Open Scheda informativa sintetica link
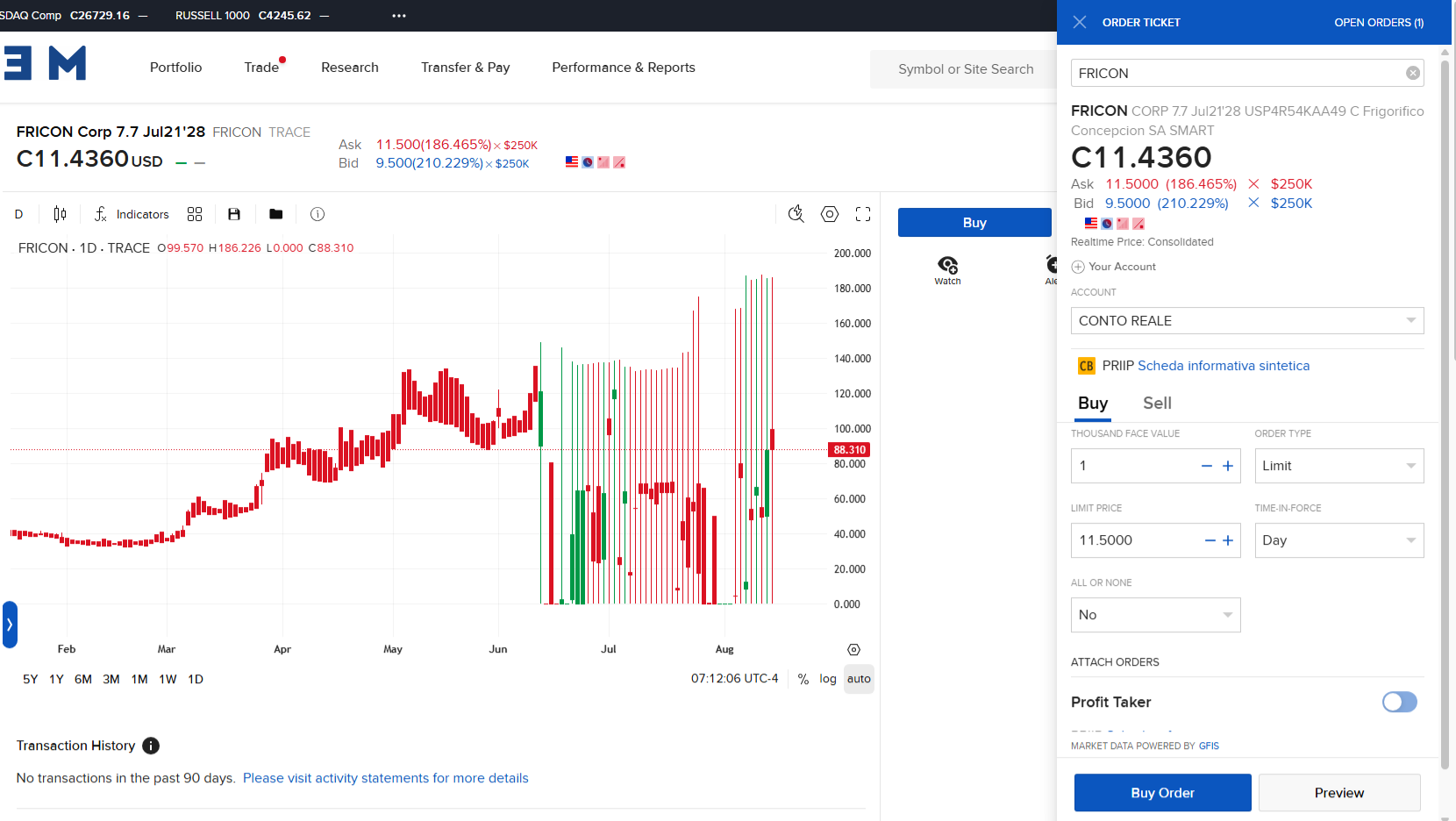This screenshot has height=821, width=1456. click(x=1224, y=366)
